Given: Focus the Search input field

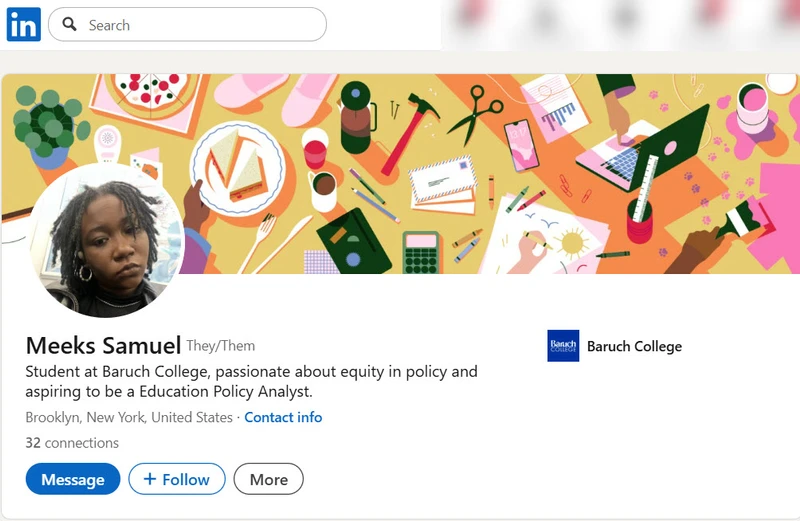Looking at the screenshot, I should [x=200, y=25].
